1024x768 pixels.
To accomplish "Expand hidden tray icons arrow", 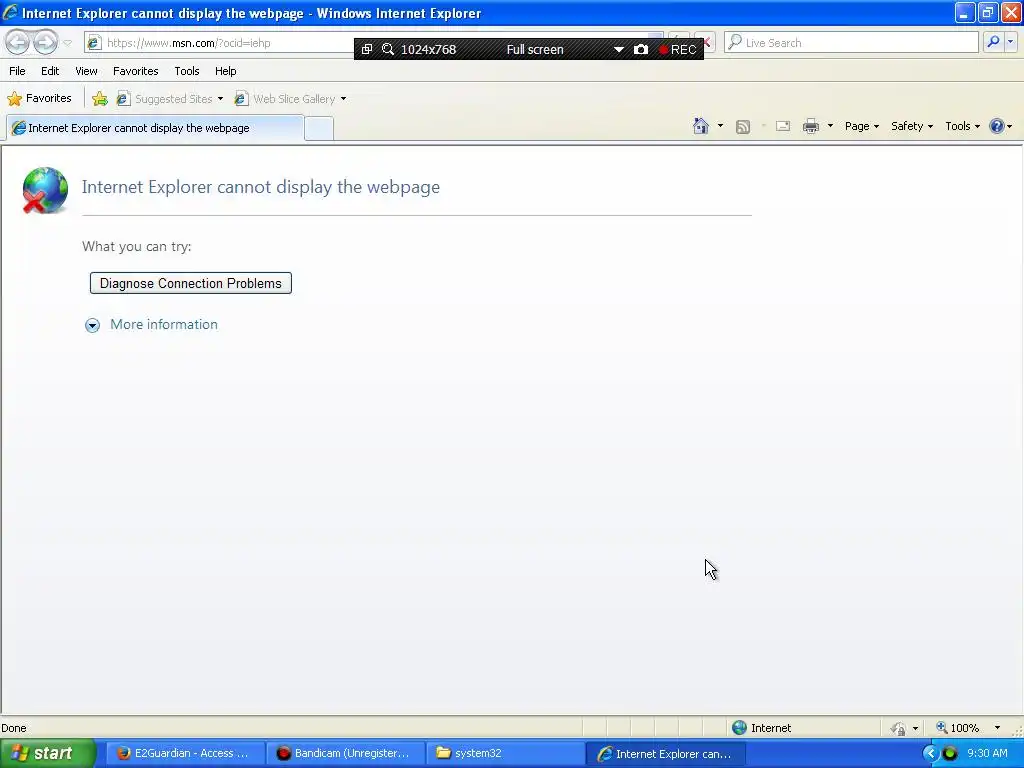I will tap(931, 754).
